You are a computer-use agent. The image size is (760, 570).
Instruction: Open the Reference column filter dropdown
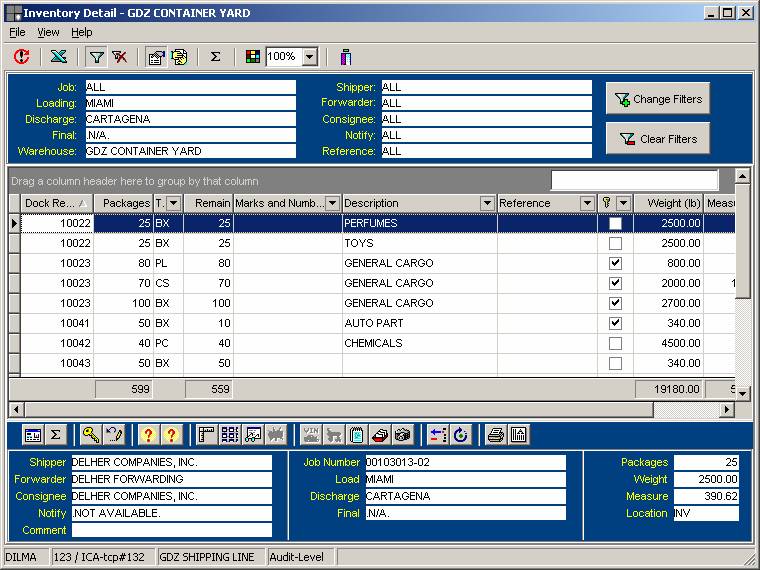pos(587,203)
